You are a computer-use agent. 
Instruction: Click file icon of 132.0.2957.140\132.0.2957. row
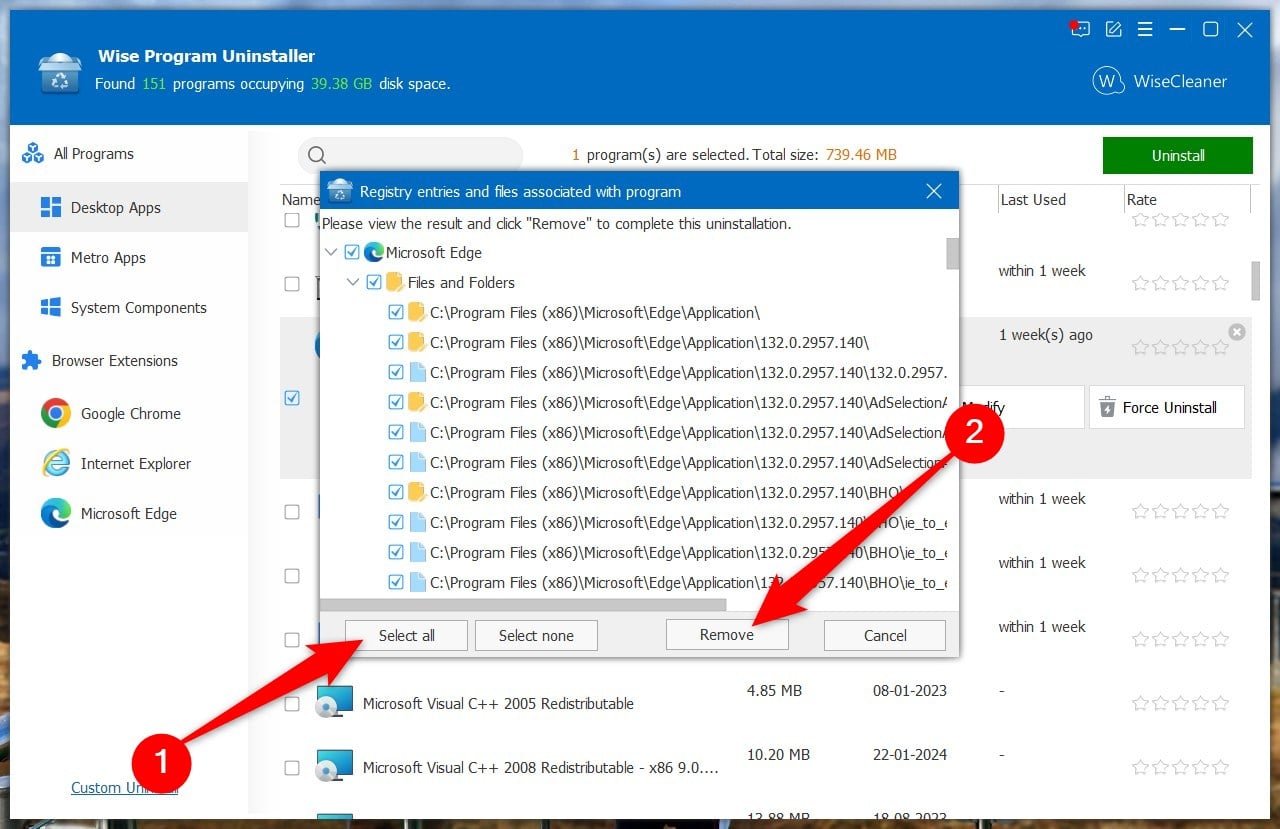coord(417,372)
